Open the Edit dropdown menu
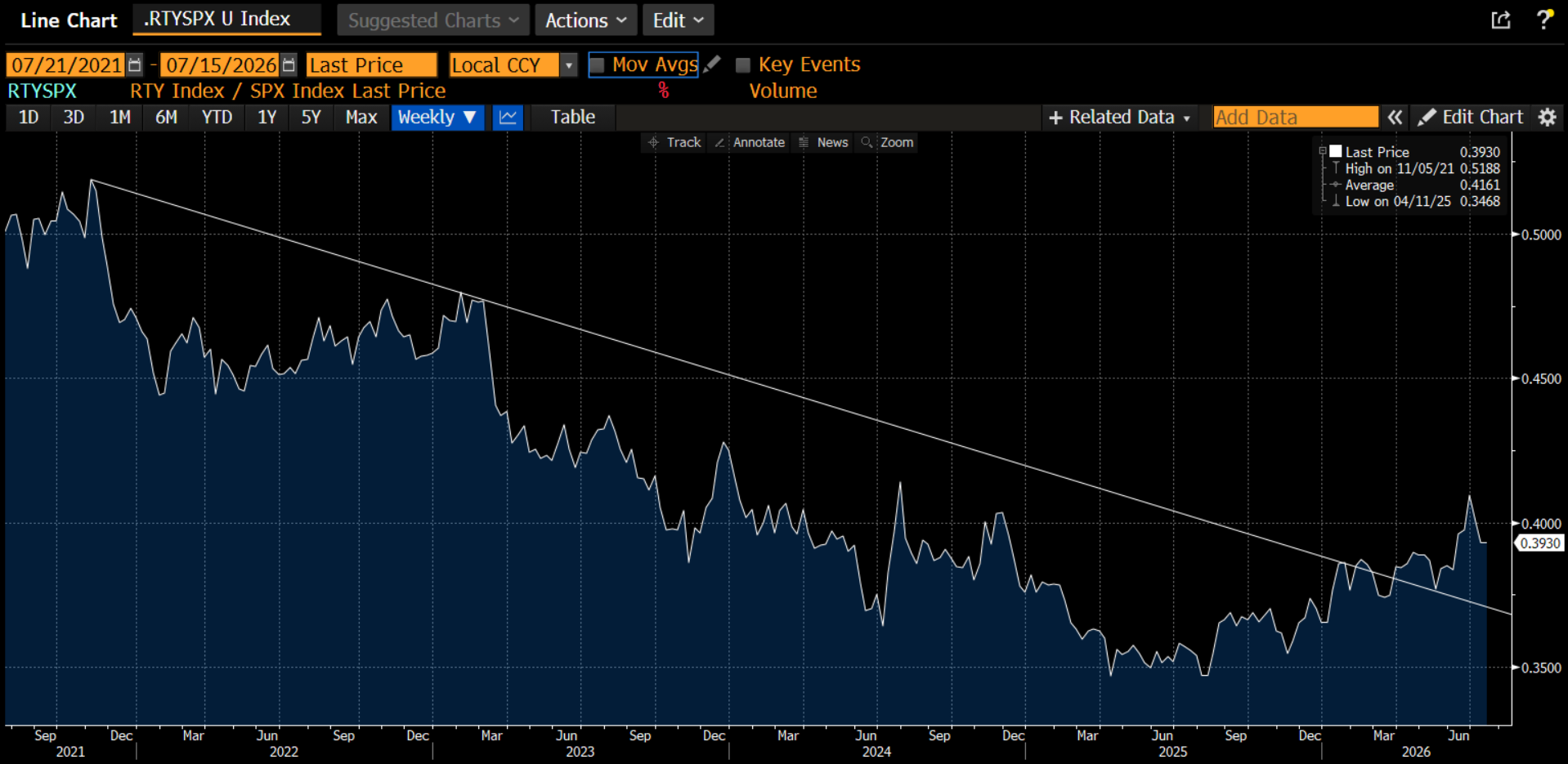 pyautogui.click(x=678, y=20)
